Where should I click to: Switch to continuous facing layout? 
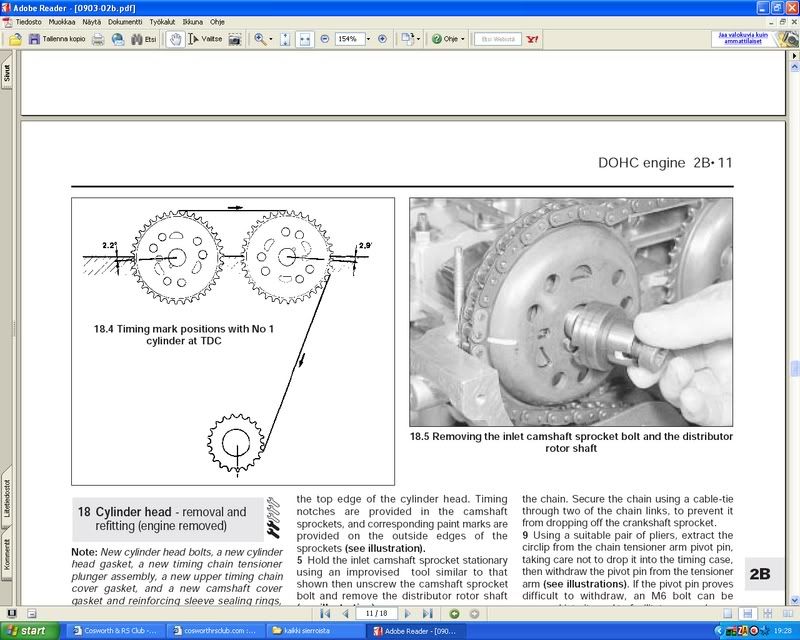click(x=767, y=613)
